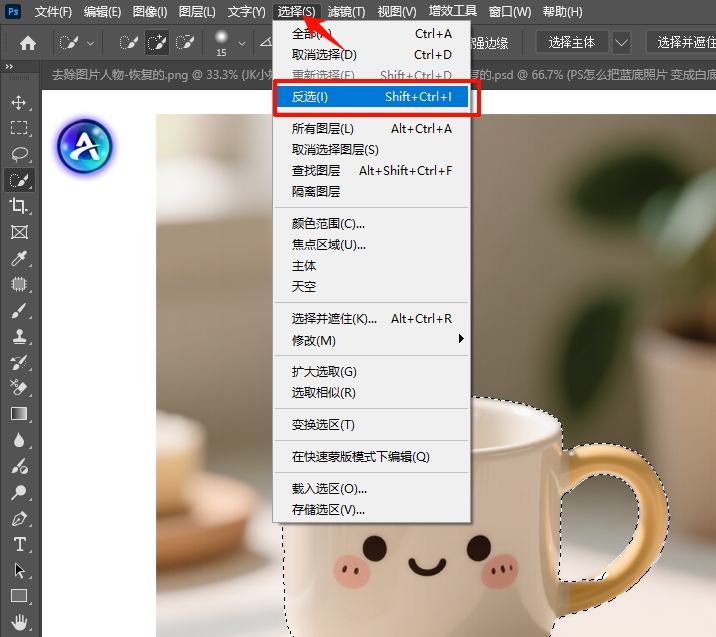Expand the Modify (修改) submenu
The height and width of the screenshot is (637, 716).
pos(372,340)
